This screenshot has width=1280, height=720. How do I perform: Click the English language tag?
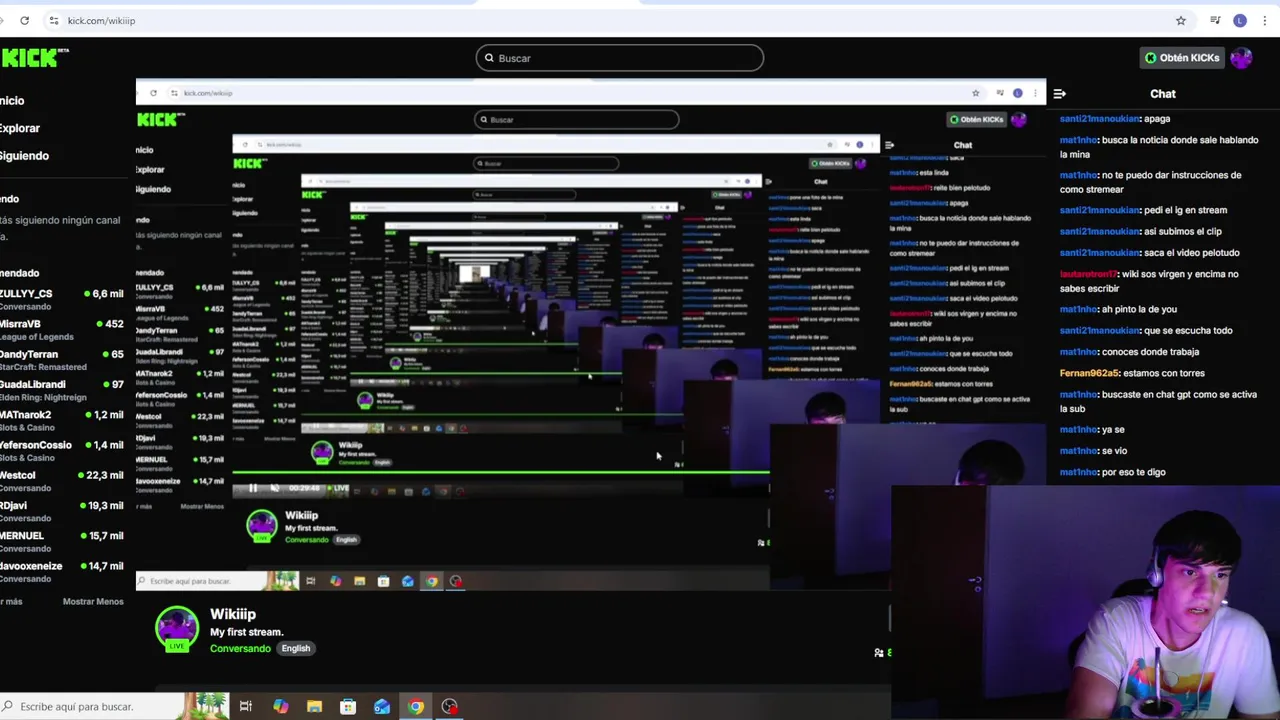click(x=295, y=648)
